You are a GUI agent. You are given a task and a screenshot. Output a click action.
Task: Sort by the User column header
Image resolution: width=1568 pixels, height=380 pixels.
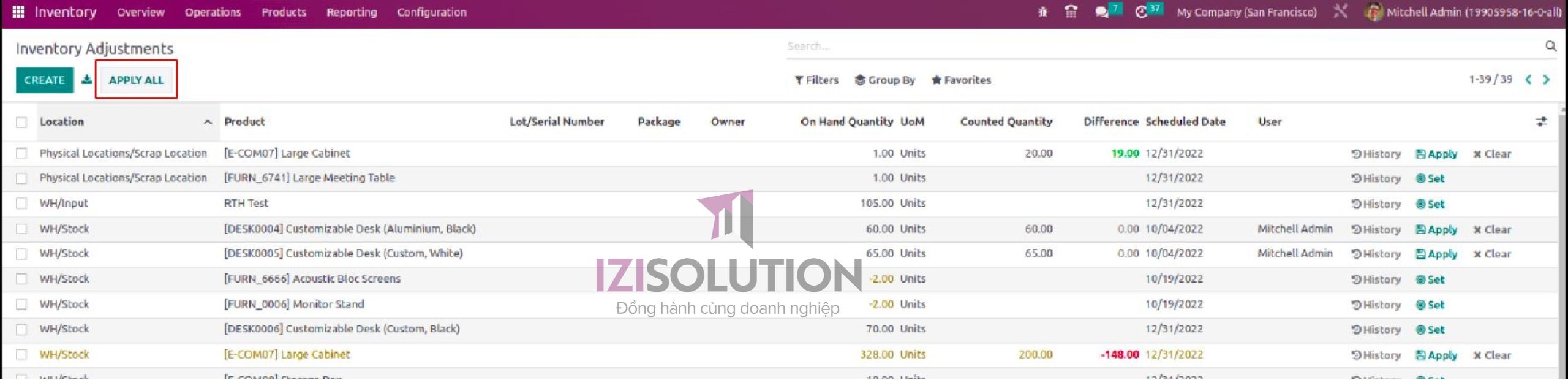[x=1270, y=121]
